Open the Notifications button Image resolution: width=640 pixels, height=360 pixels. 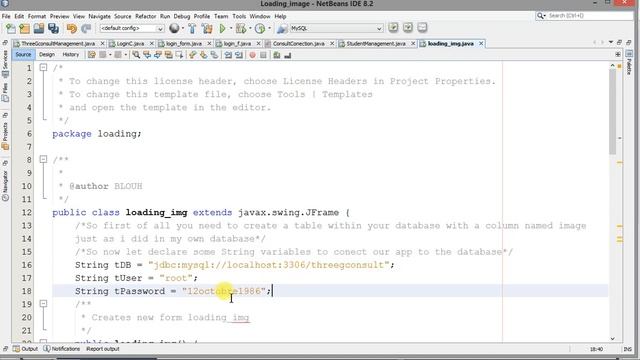click(62, 349)
